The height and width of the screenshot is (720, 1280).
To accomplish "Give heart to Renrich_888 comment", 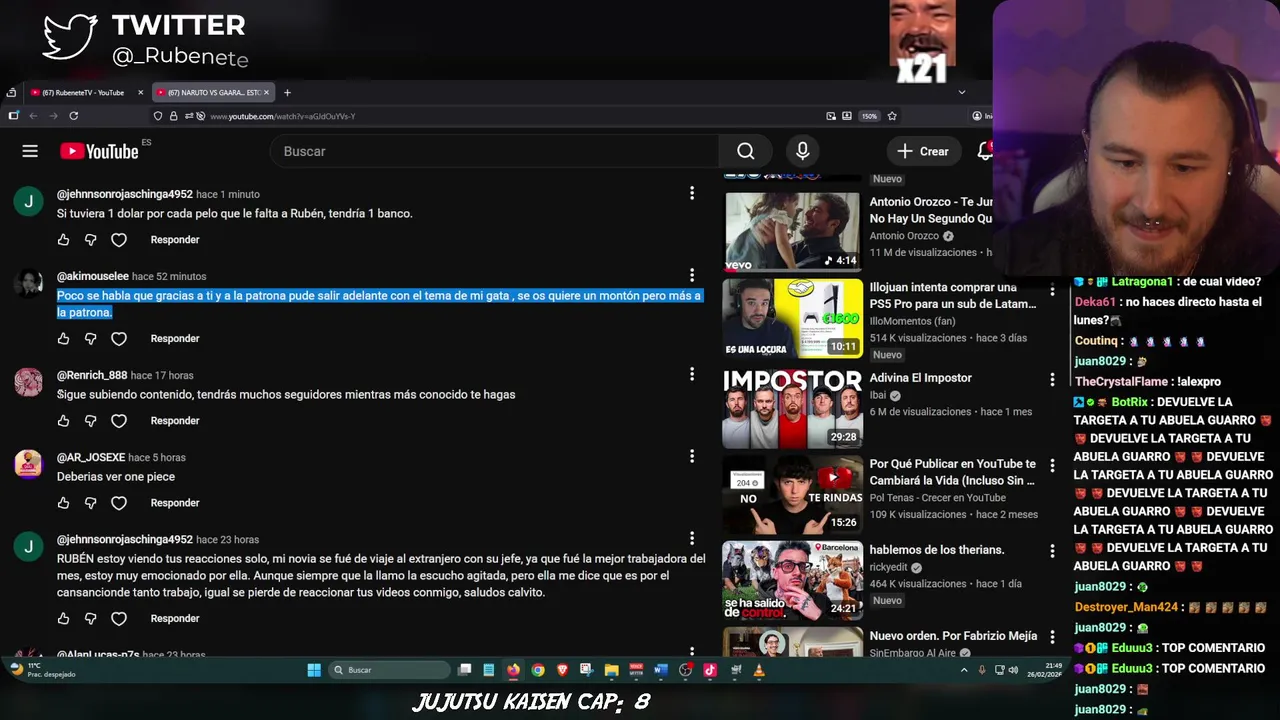I will (x=119, y=421).
